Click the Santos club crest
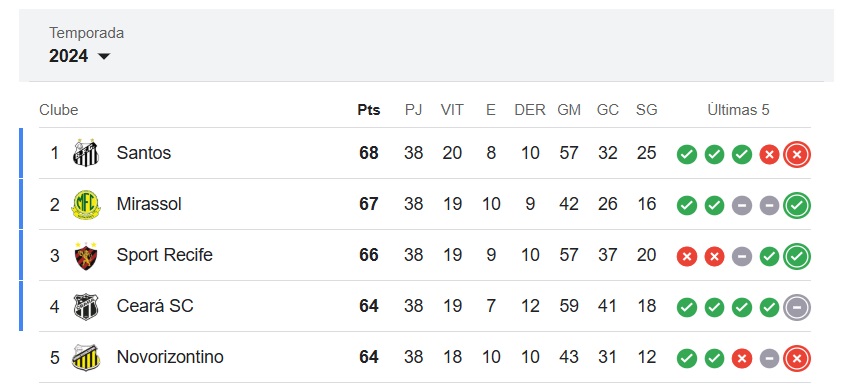The image size is (841, 384). tap(86, 153)
